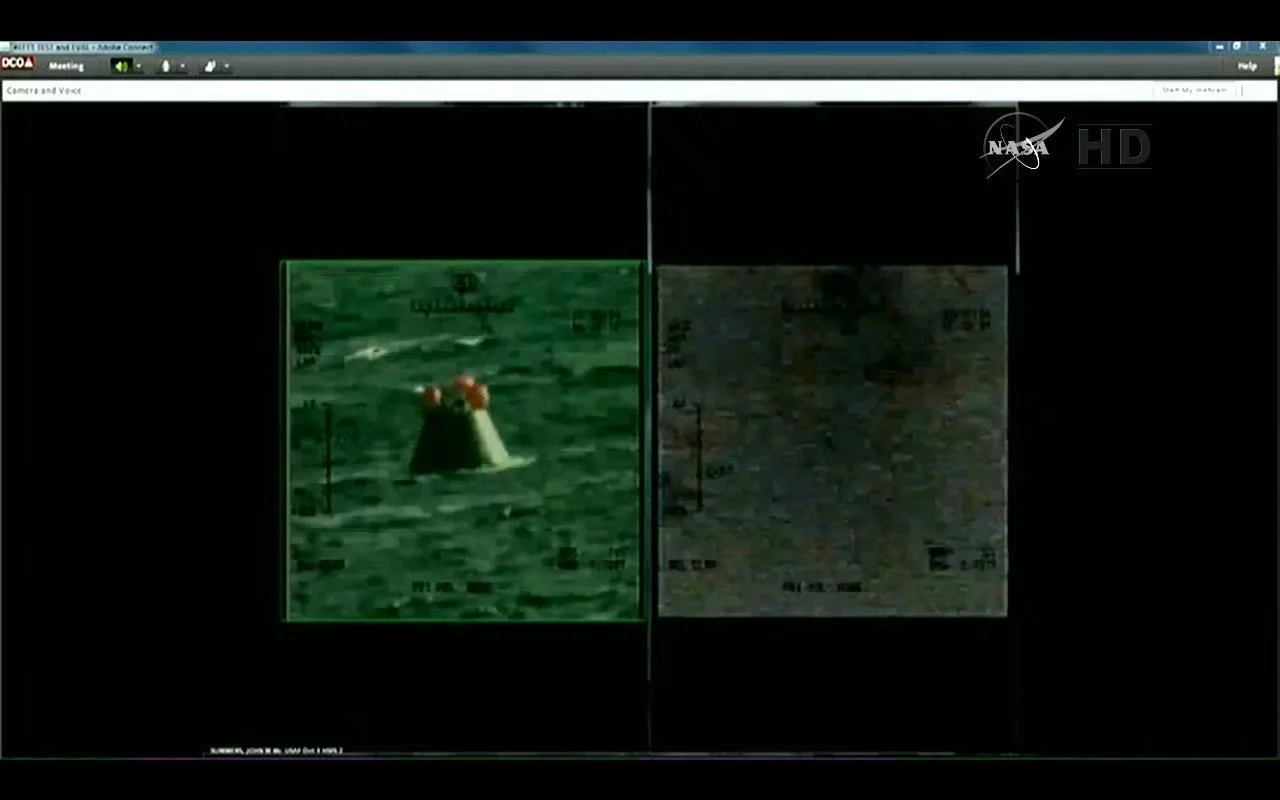This screenshot has height=800, width=1280.
Task: Expand the microphone options dropdown arrow
Action: click(182, 66)
